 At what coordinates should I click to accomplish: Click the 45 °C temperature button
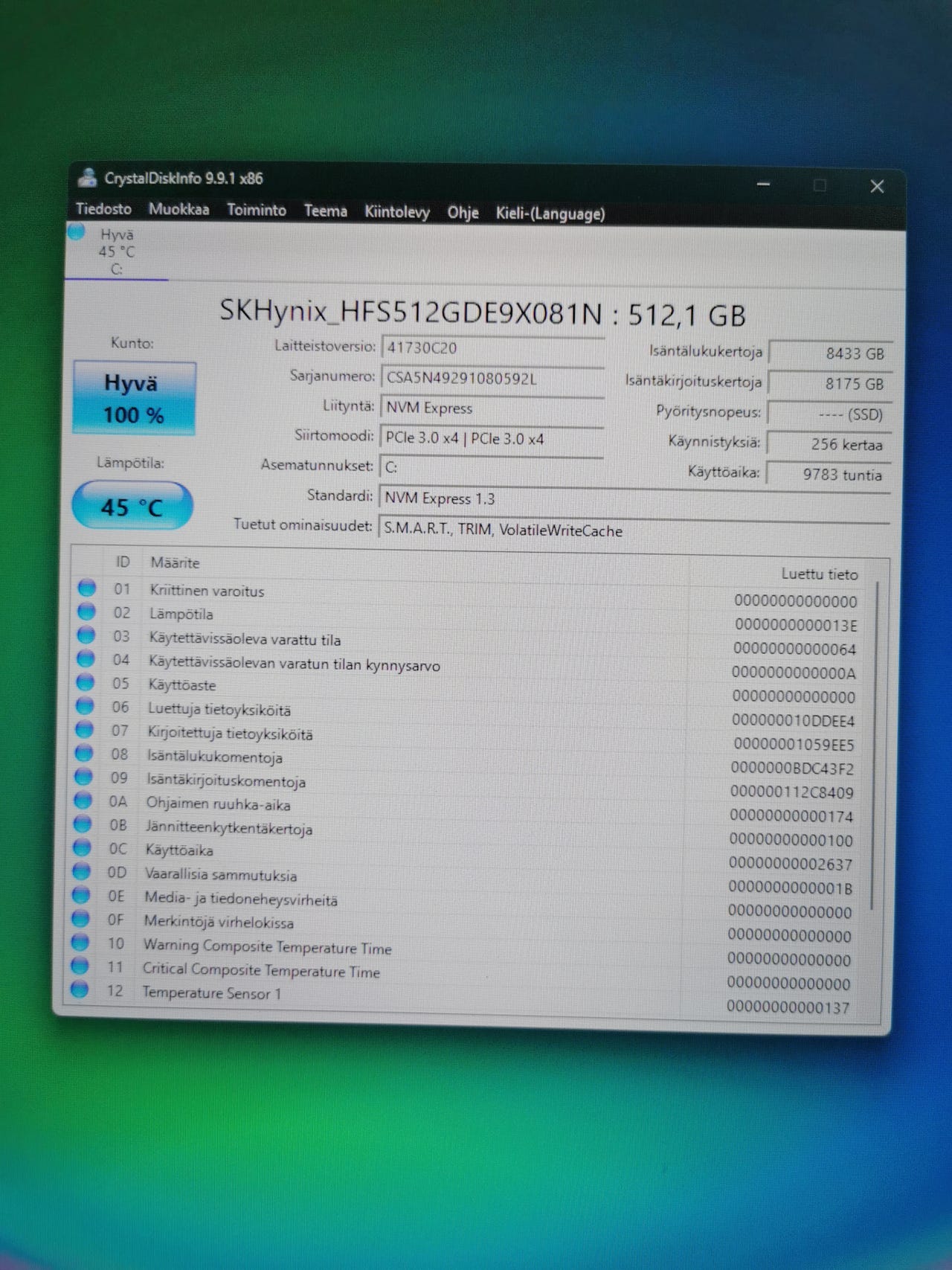[132, 507]
